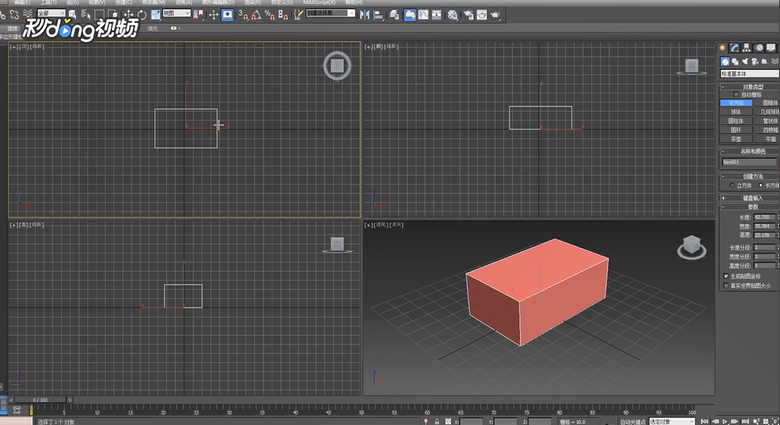This screenshot has height=425, width=780.
Task: Open the 填充 ribbon tab
Action: [153, 28]
